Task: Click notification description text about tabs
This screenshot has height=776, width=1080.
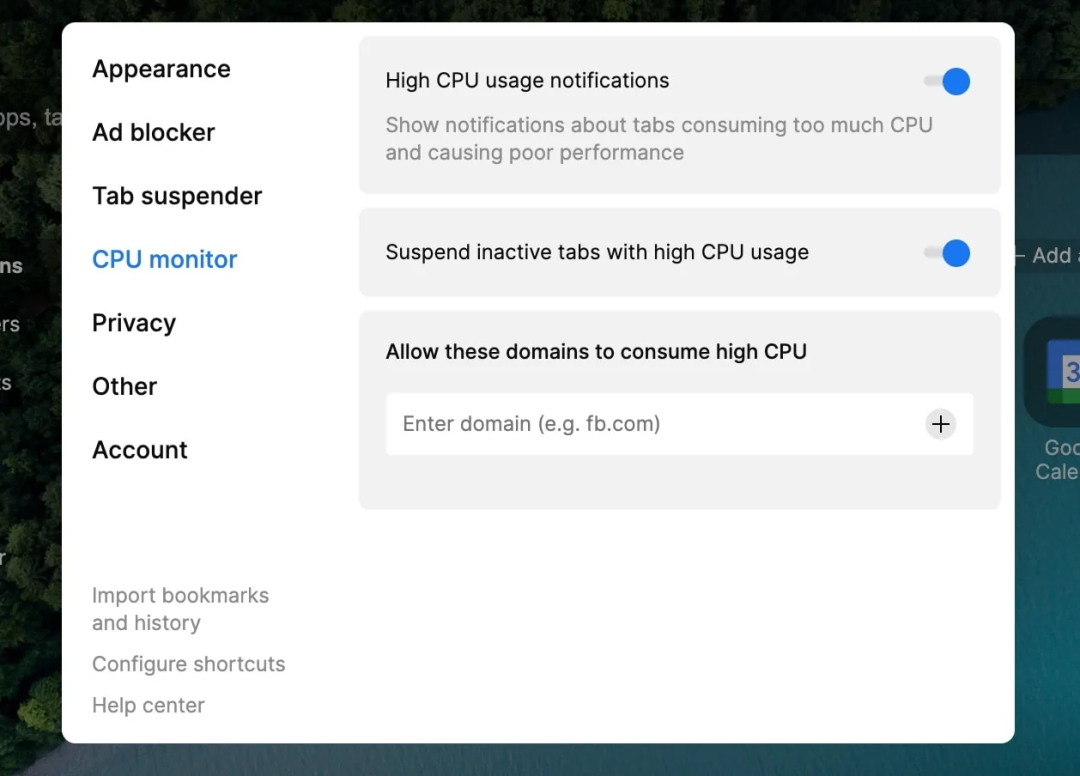Action: point(659,138)
